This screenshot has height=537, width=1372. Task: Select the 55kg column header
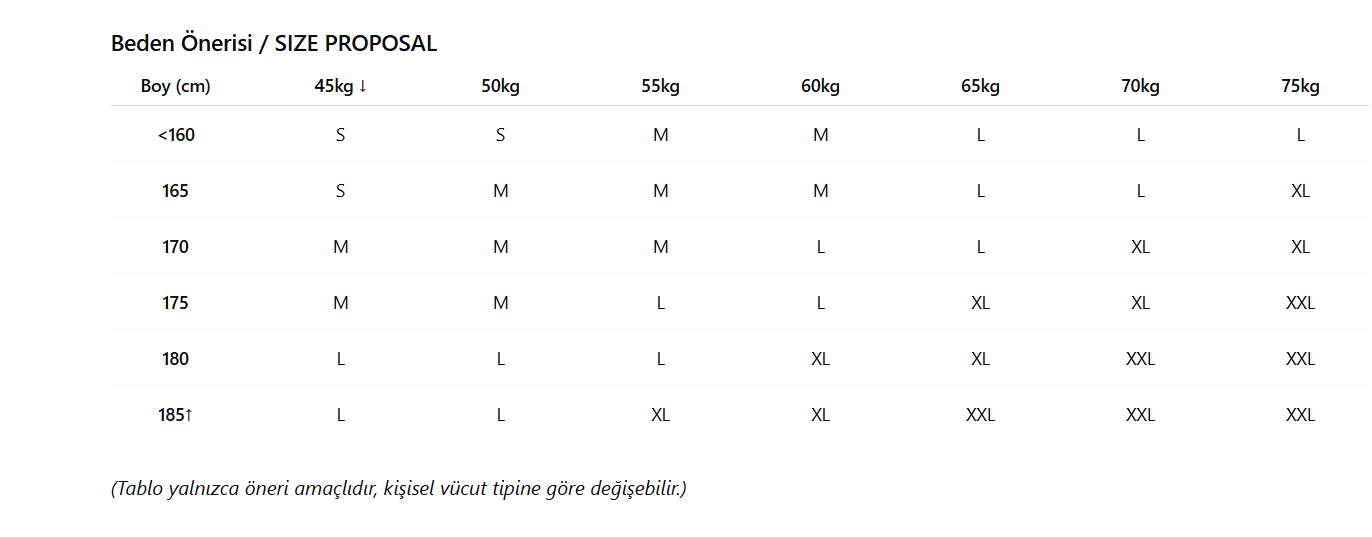pos(660,86)
